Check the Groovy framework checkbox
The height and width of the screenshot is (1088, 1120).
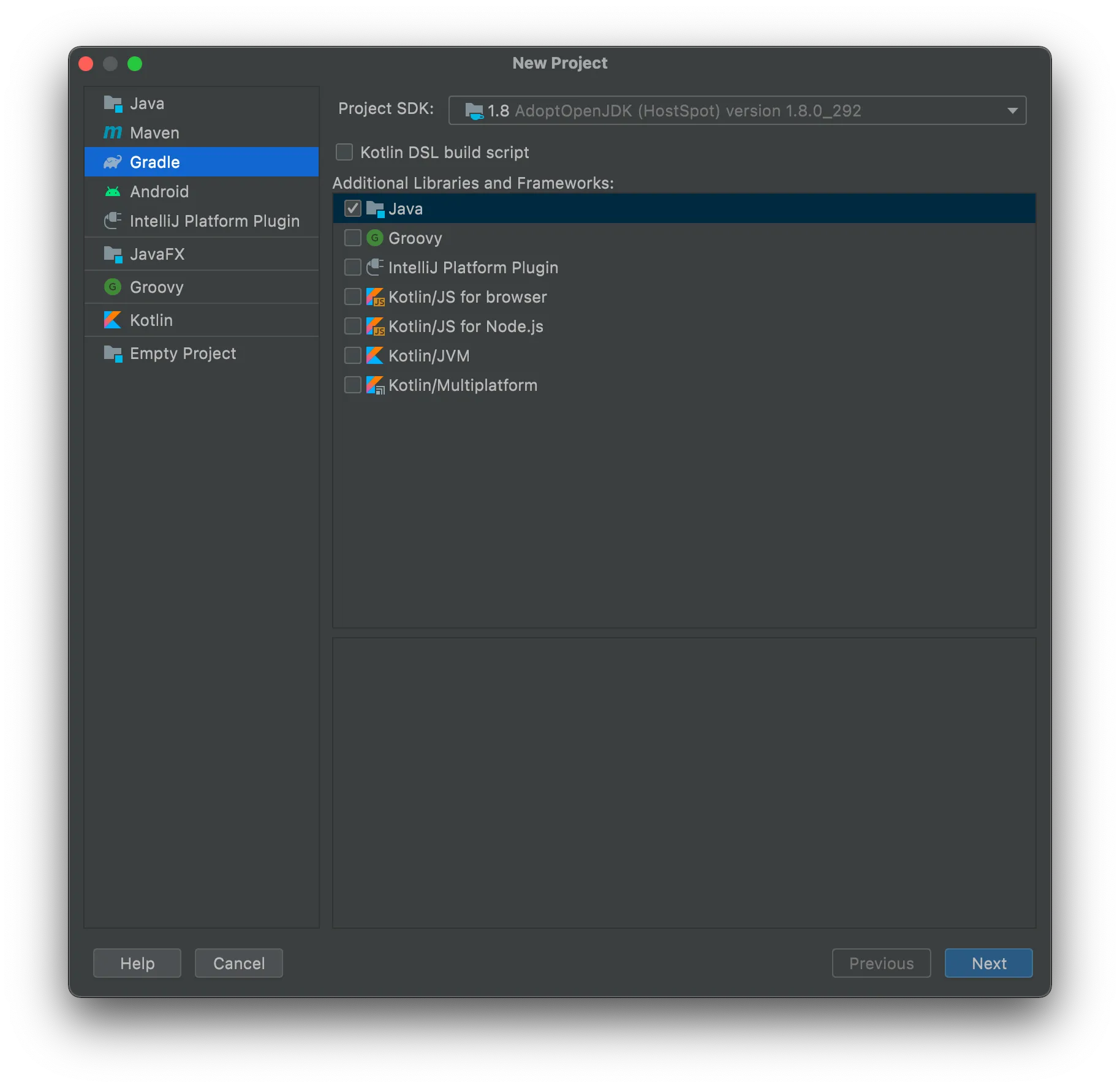tap(352, 238)
